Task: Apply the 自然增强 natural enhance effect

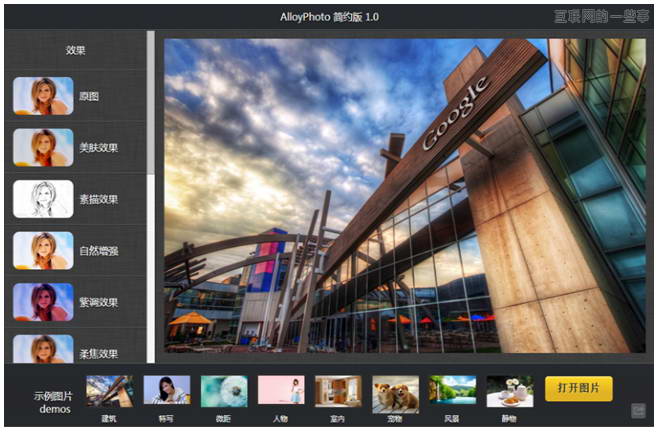Action: coord(43,251)
